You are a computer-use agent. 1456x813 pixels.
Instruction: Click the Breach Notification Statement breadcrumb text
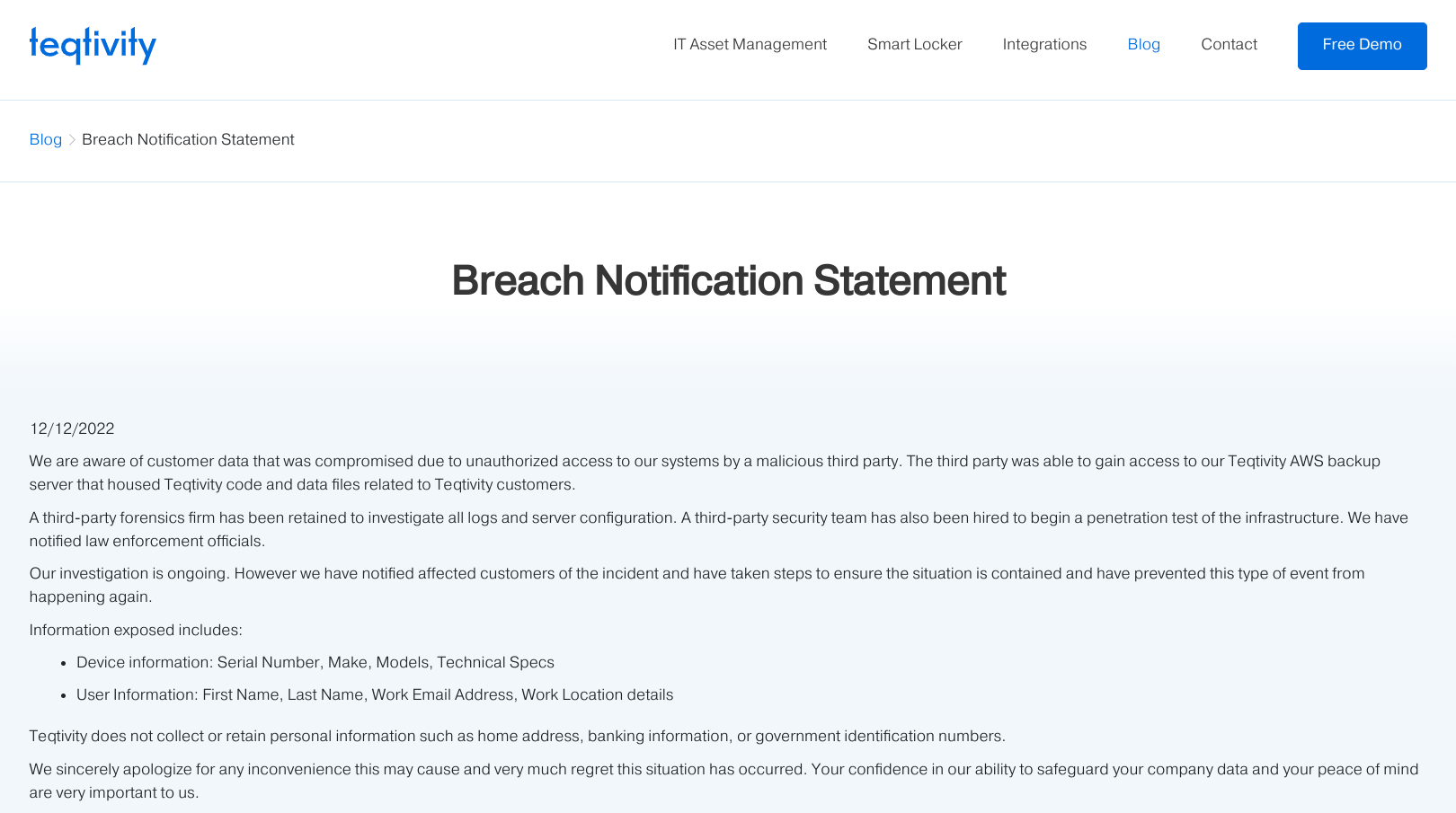[x=188, y=139]
